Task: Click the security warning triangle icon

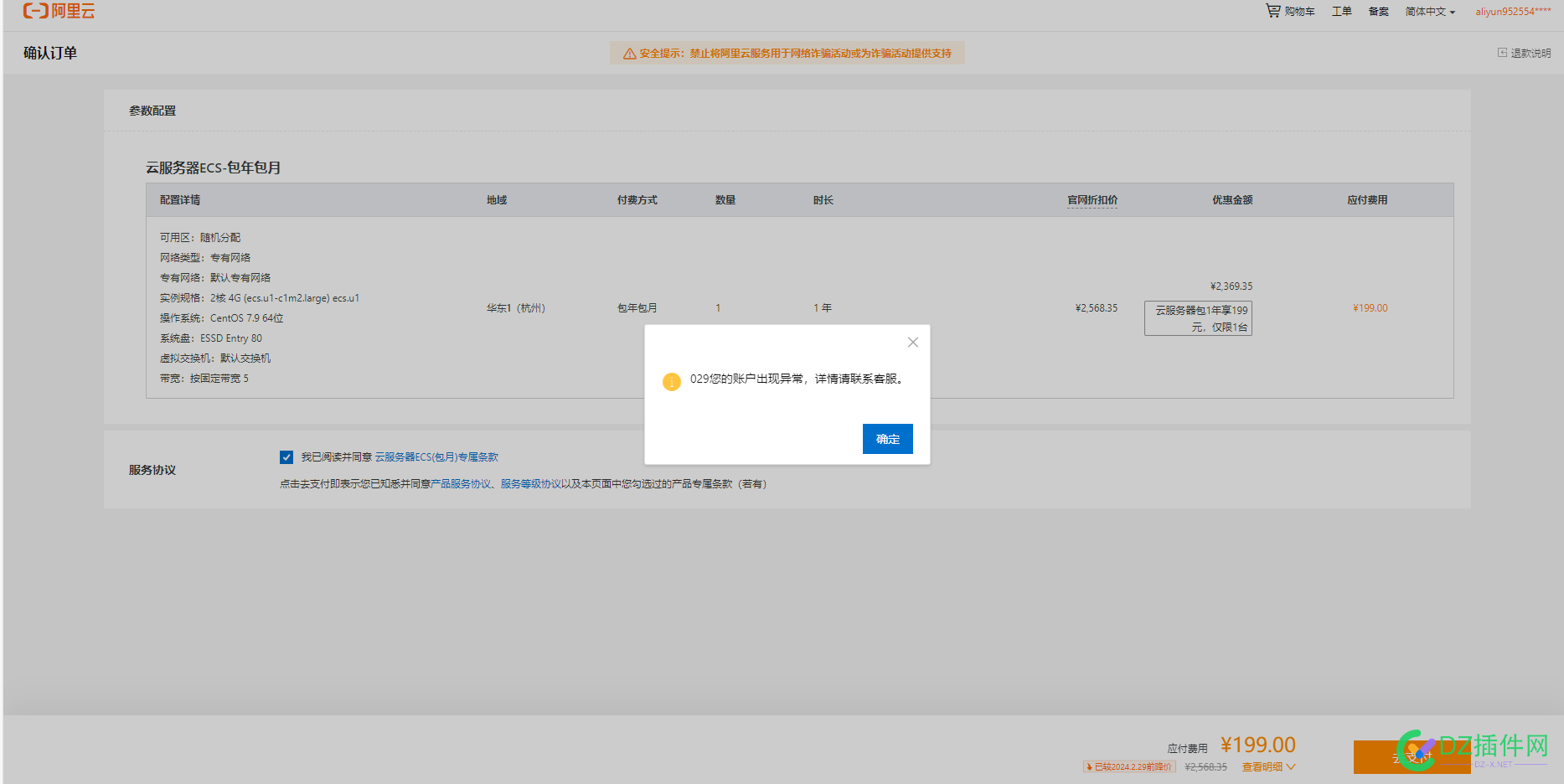Action: click(629, 54)
